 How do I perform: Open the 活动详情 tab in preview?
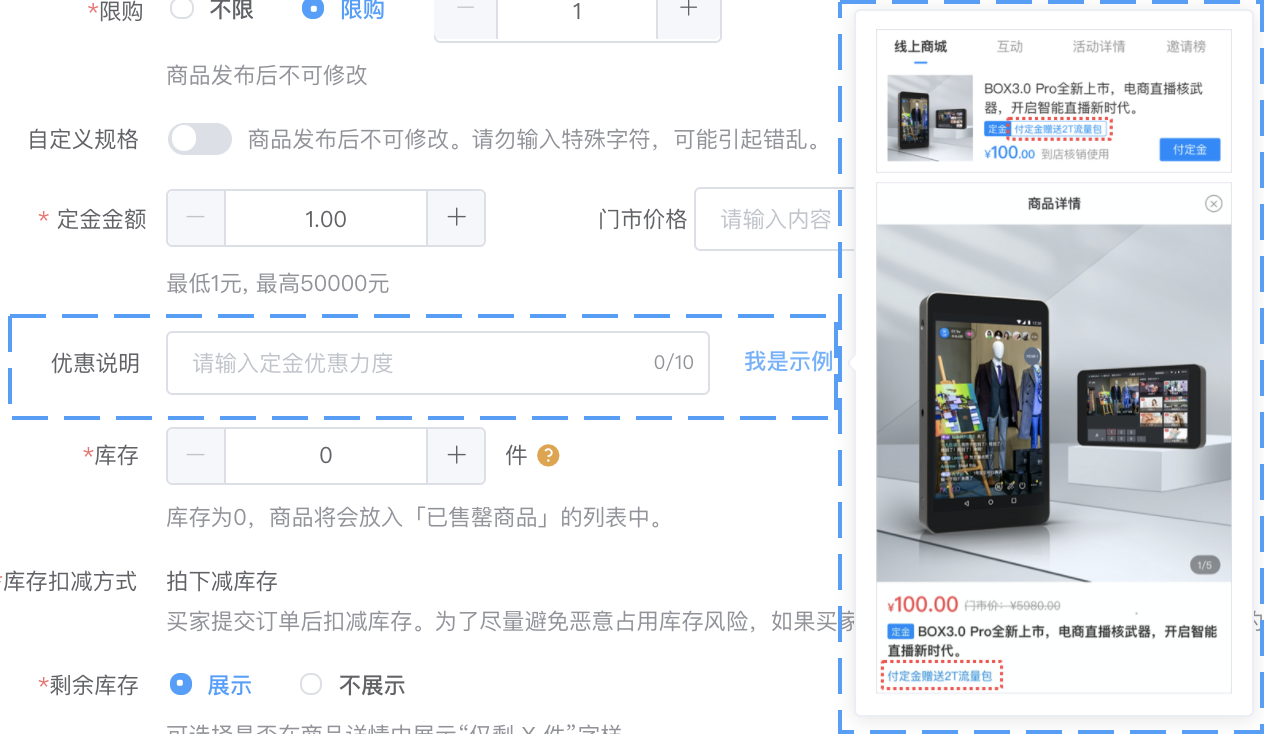(1099, 47)
